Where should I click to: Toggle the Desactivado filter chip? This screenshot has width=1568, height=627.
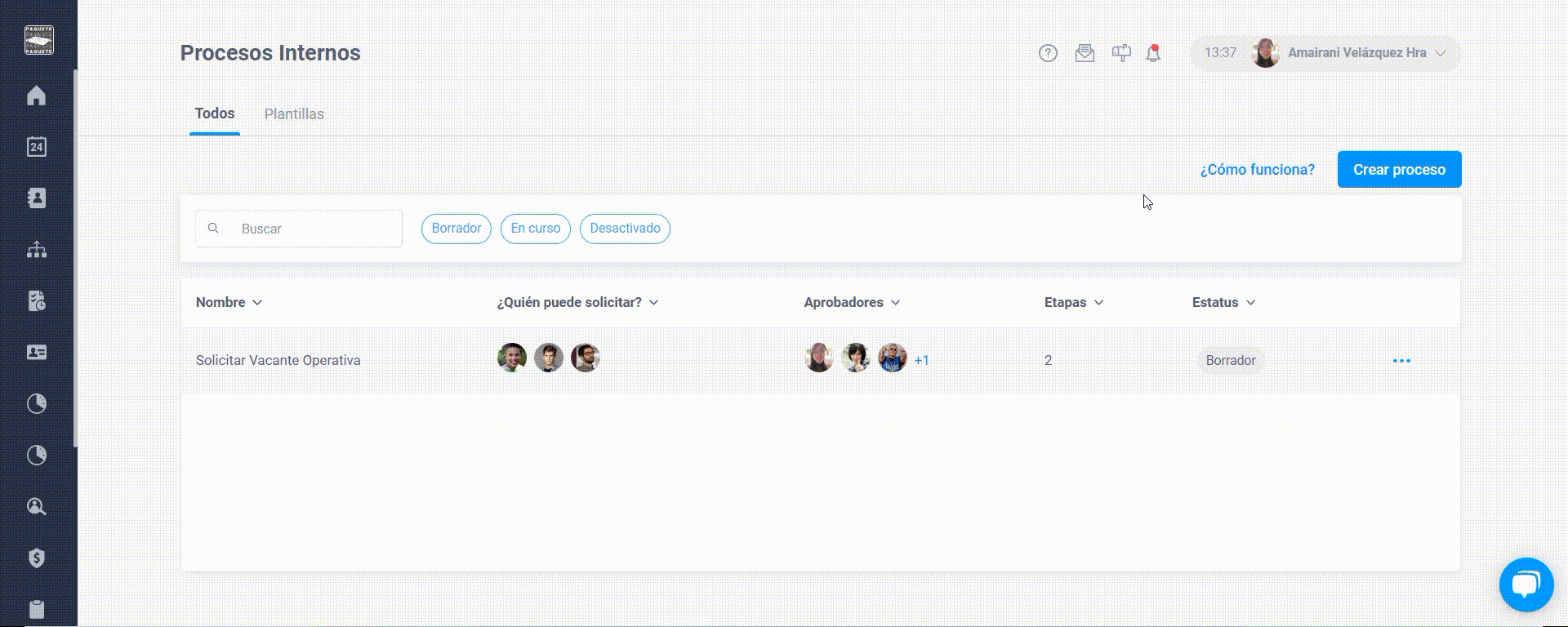625,229
